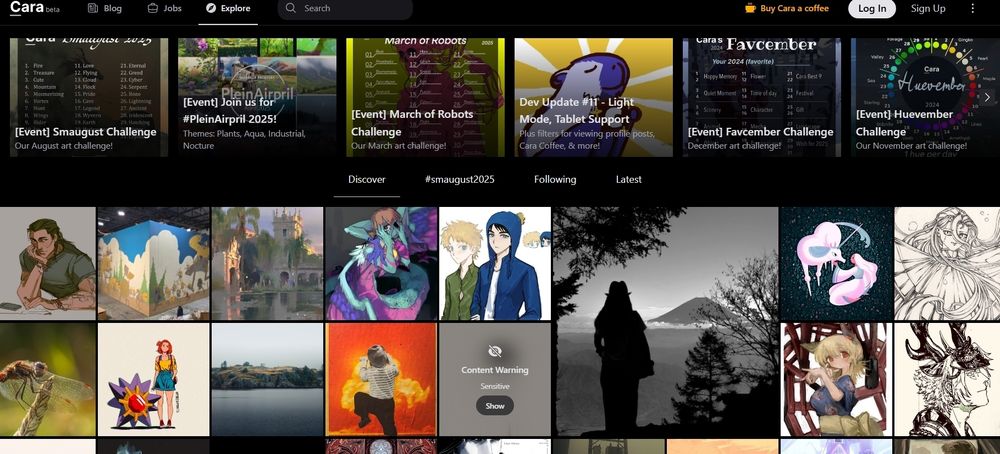1000x454 pixels.
Task: Open the pink unicorn creature artwork
Action: pyautogui.click(x=837, y=263)
